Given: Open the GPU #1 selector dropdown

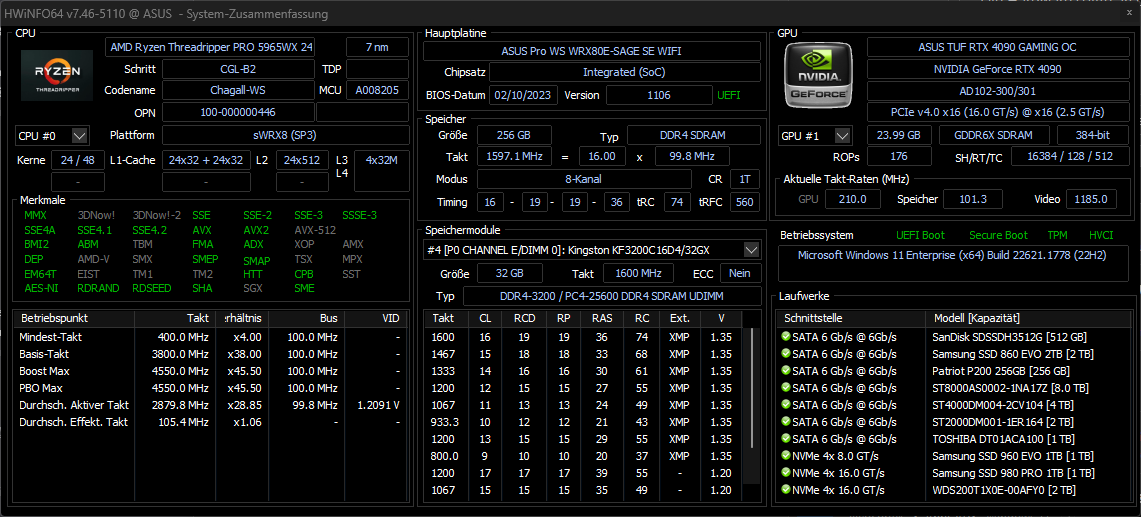Looking at the screenshot, I should point(843,135).
